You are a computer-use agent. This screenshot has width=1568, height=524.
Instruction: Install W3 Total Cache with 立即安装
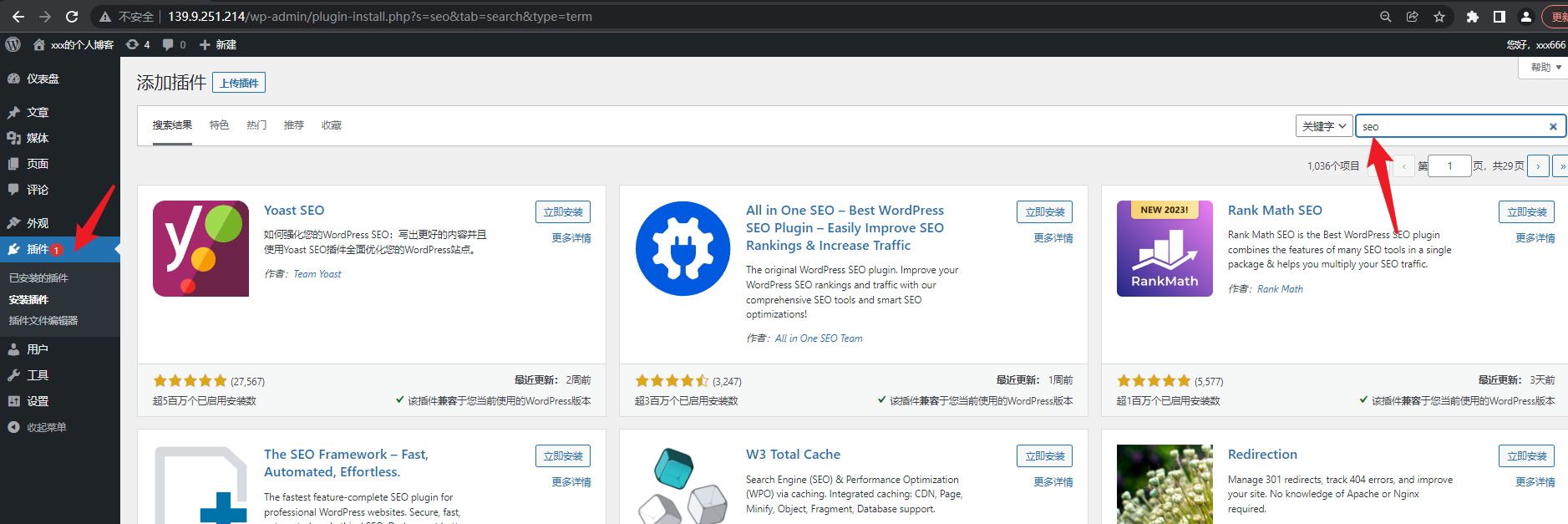(x=1044, y=456)
